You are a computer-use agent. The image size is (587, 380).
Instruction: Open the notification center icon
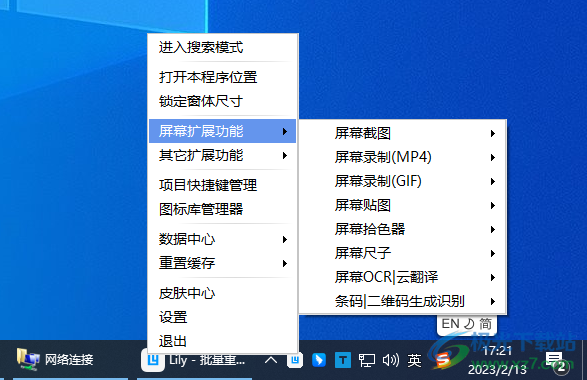click(x=556, y=362)
